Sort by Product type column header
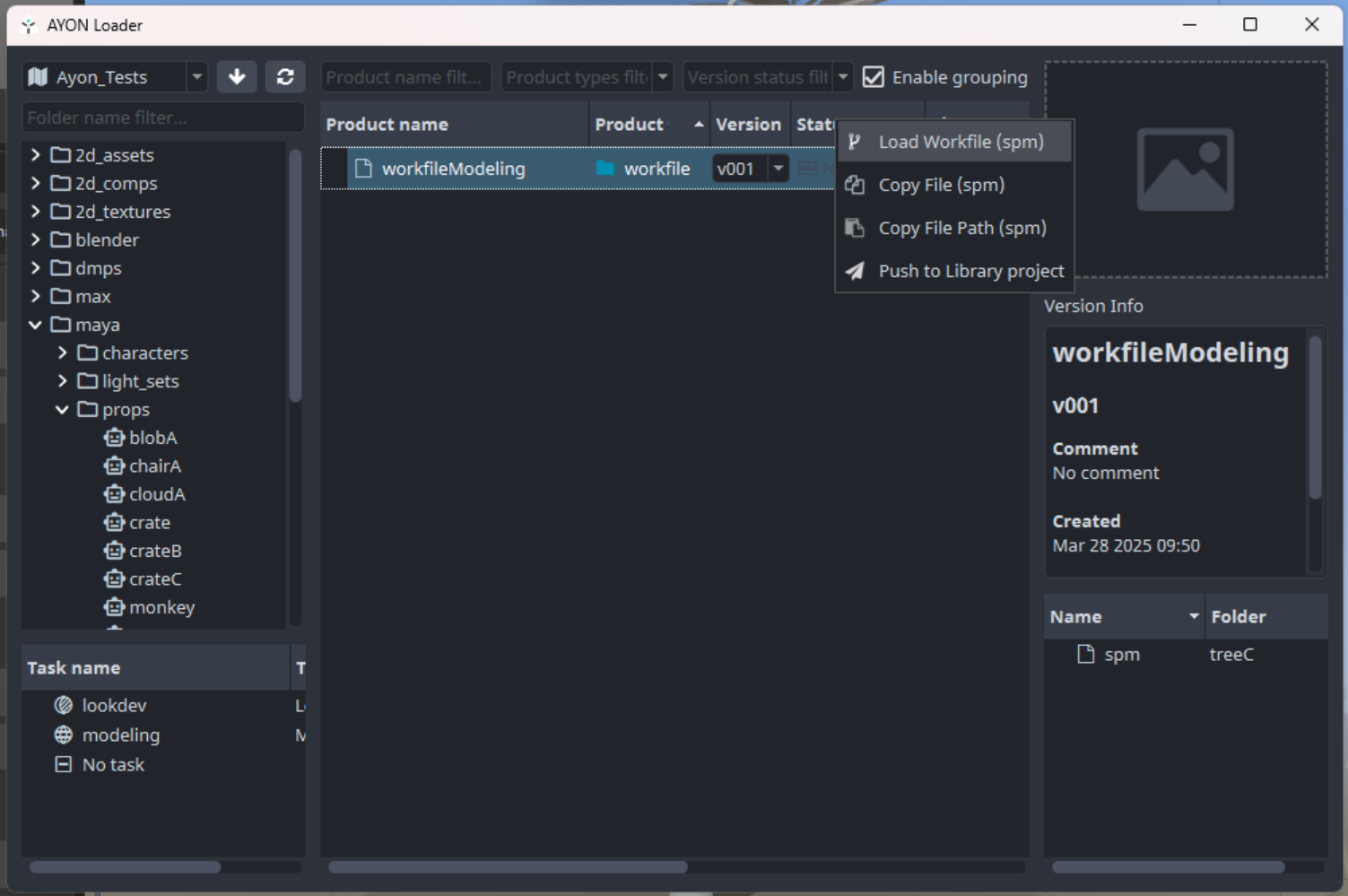Screen dimensions: 1348x896 (x=649, y=125)
